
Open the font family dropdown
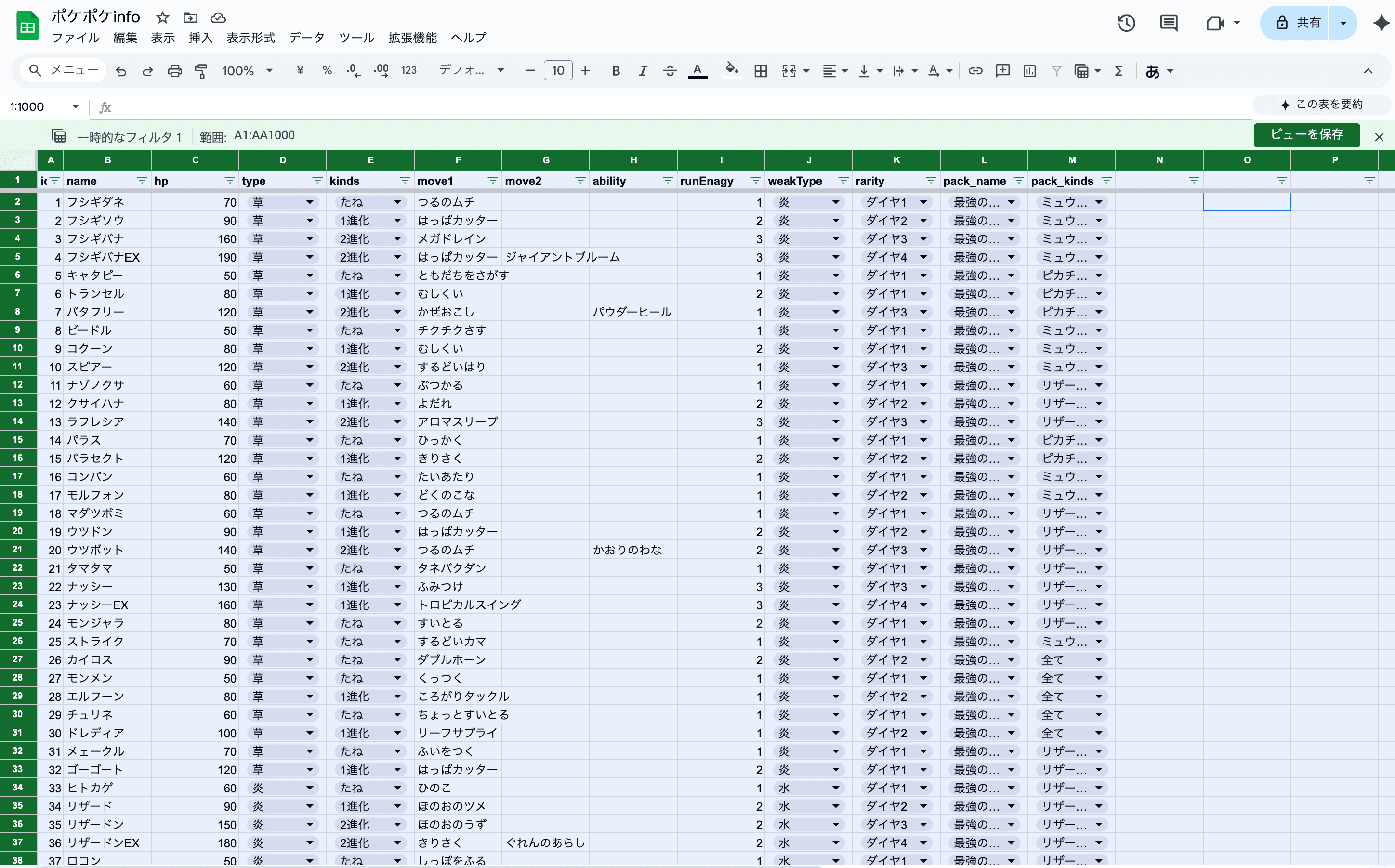471,70
